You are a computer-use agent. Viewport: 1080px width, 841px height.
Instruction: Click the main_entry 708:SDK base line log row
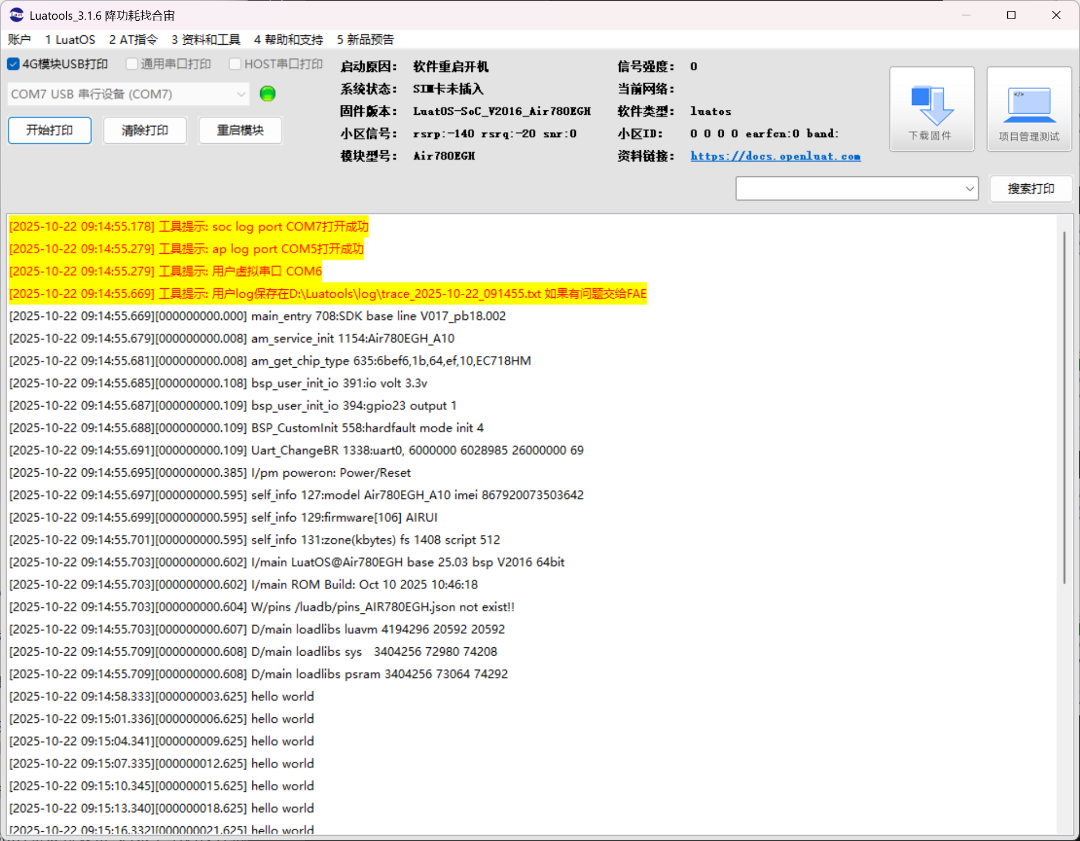[x=258, y=316]
